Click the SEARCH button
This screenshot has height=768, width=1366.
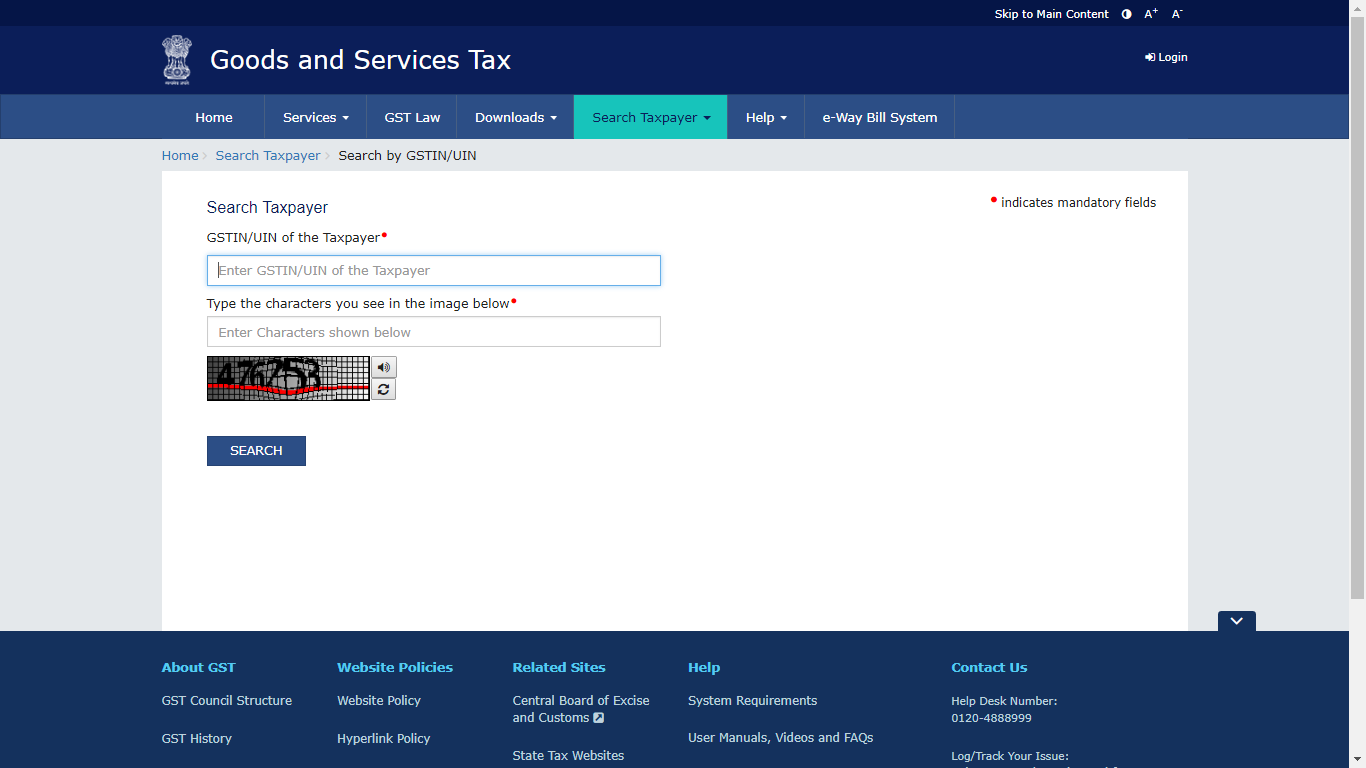point(256,451)
